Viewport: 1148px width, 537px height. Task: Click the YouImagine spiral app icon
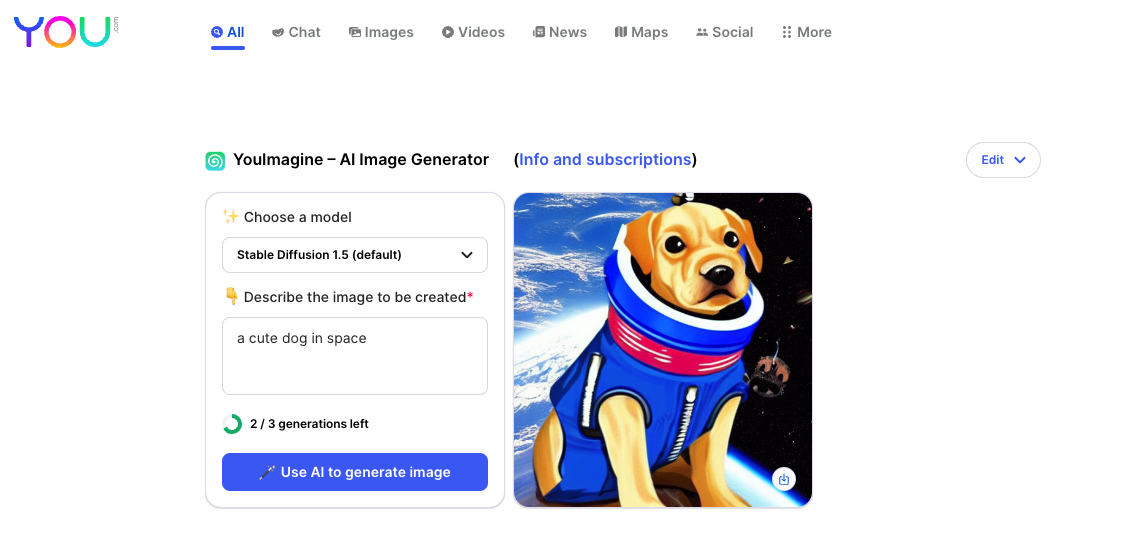pyautogui.click(x=215, y=160)
